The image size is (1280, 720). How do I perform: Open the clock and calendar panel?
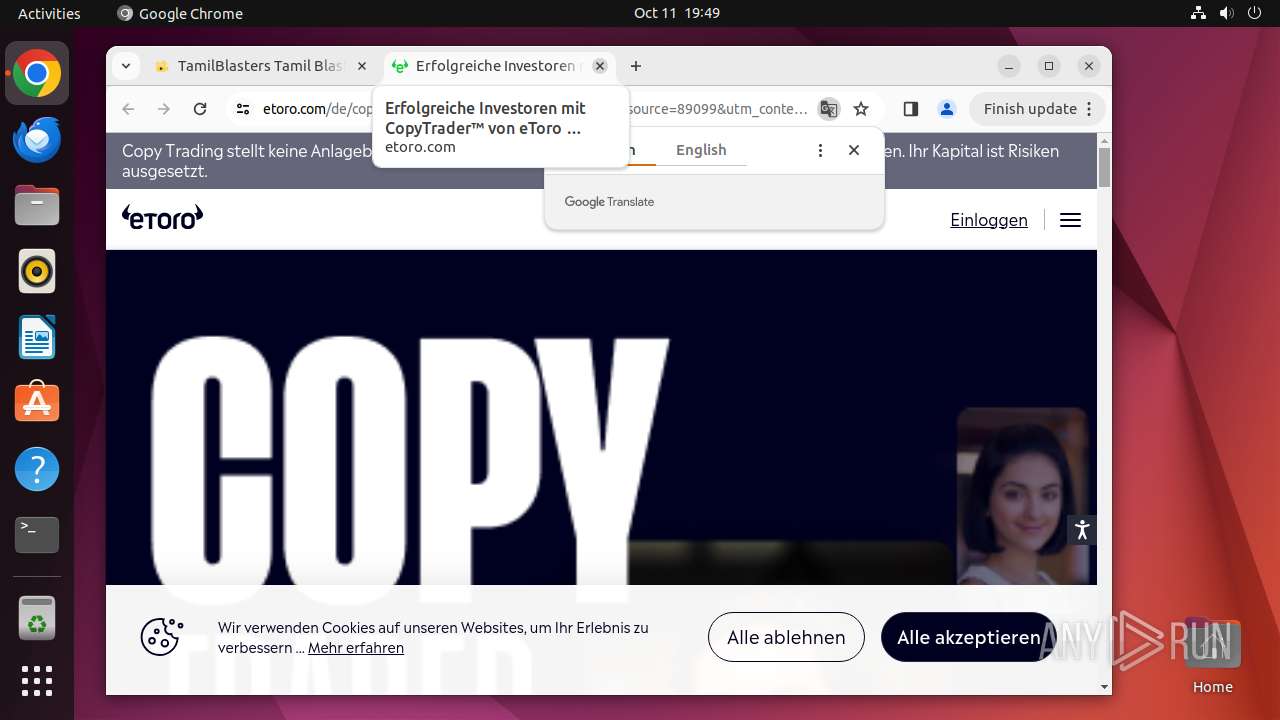tap(677, 13)
